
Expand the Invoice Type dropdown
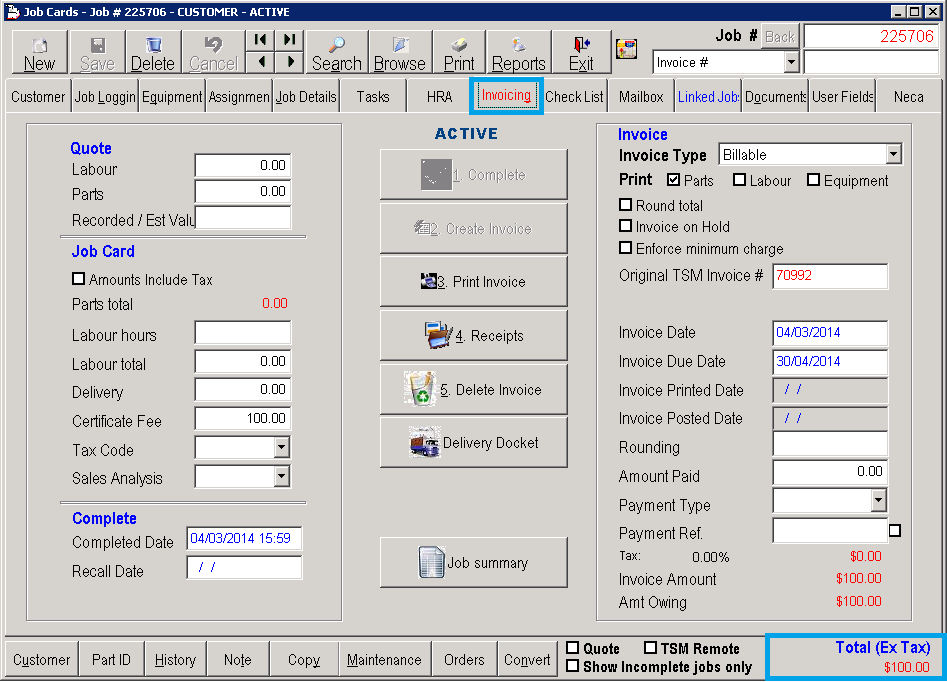click(x=893, y=155)
